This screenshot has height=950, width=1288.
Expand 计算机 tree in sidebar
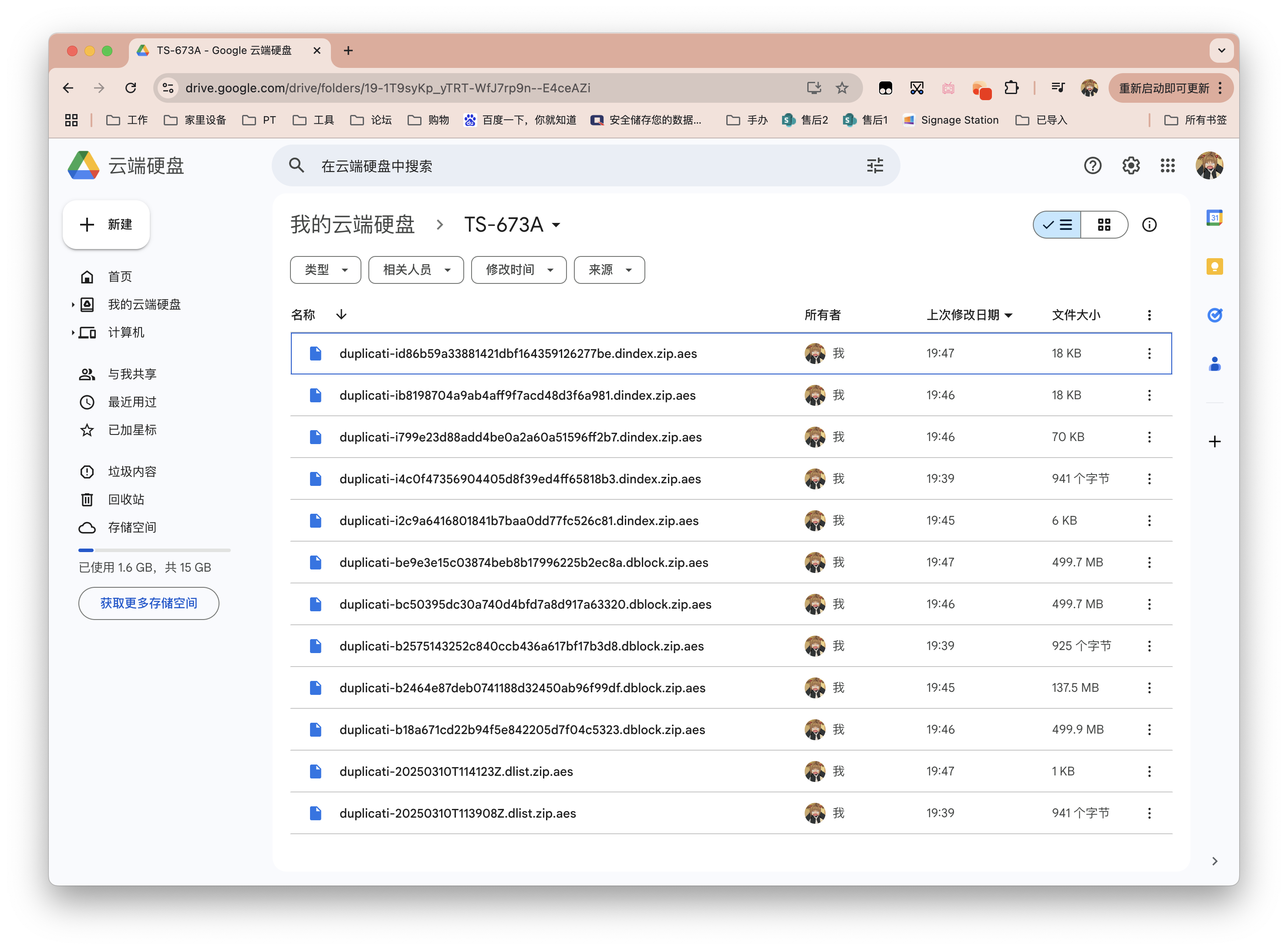(72, 332)
